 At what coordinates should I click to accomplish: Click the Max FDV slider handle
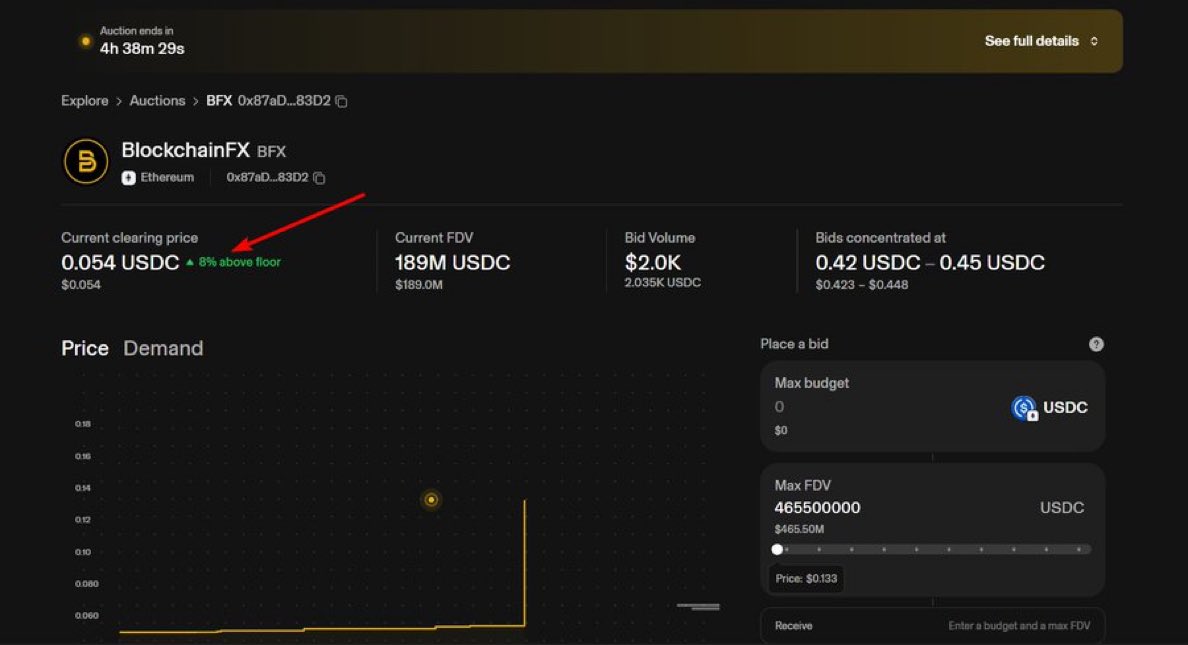[777, 550]
